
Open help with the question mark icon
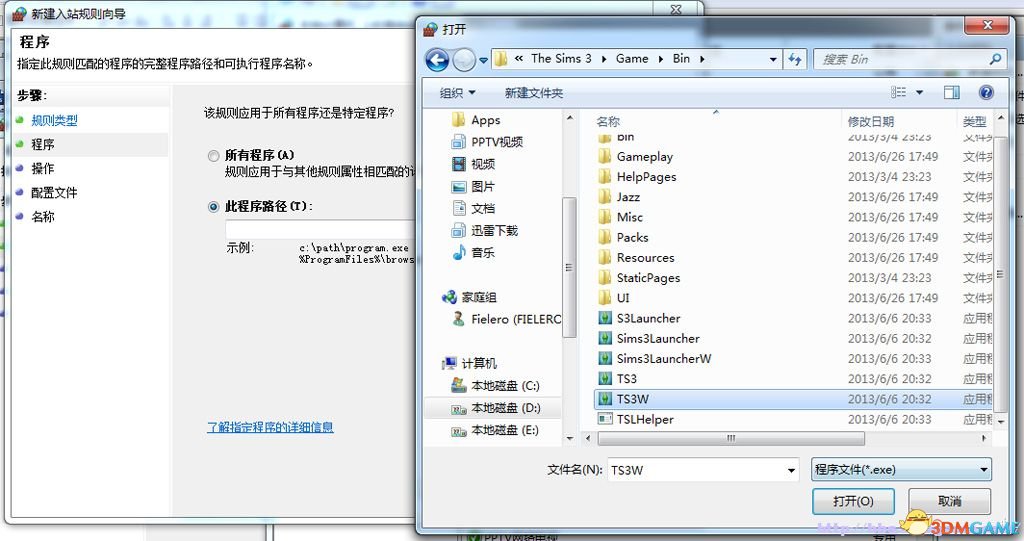[x=986, y=92]
